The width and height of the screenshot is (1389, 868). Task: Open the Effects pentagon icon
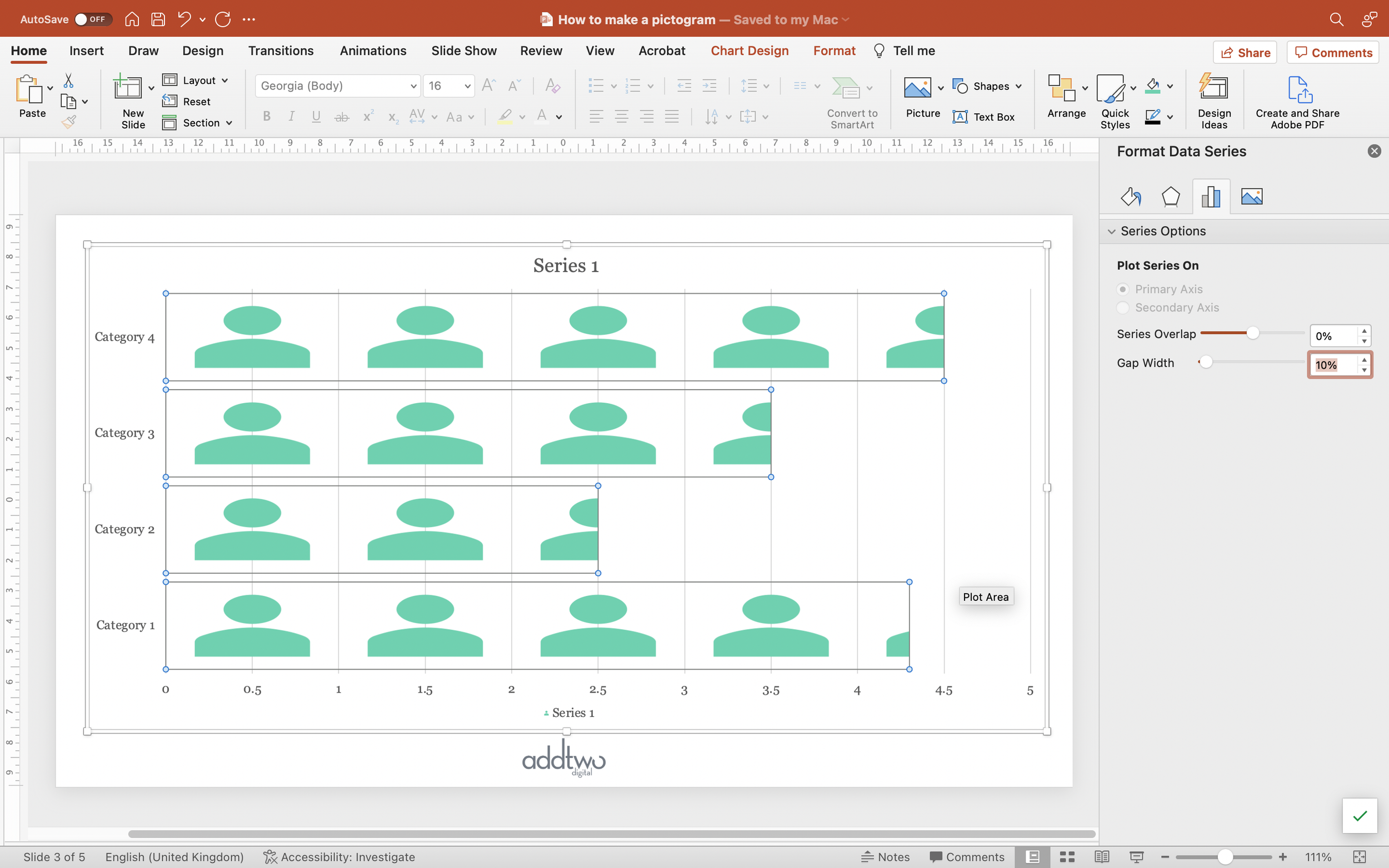point(1170,197)
